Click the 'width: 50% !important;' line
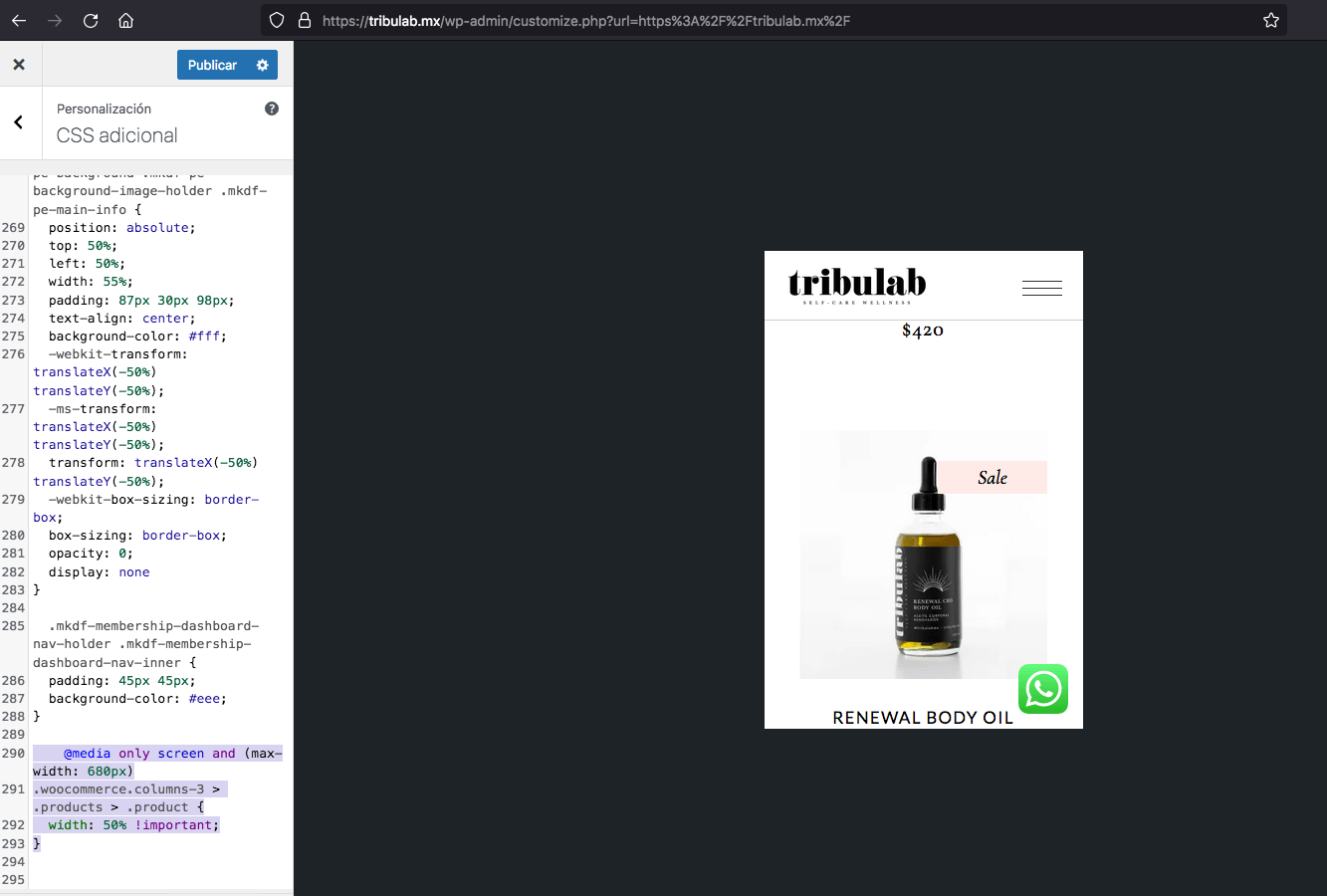 (x=133, y=825)
